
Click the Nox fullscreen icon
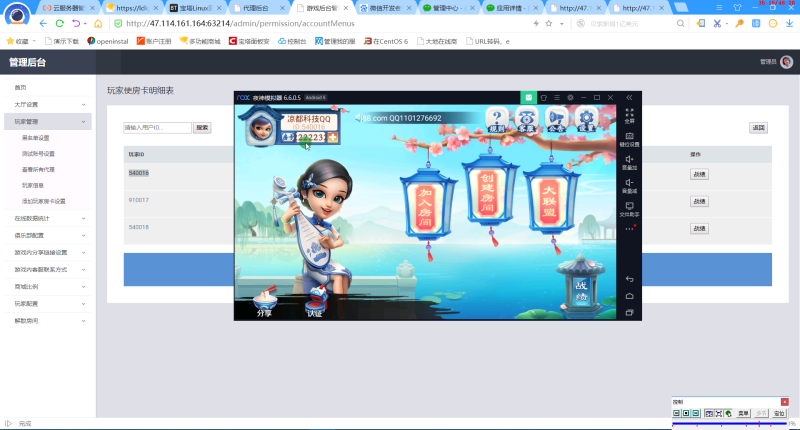[x=630, y=115]
